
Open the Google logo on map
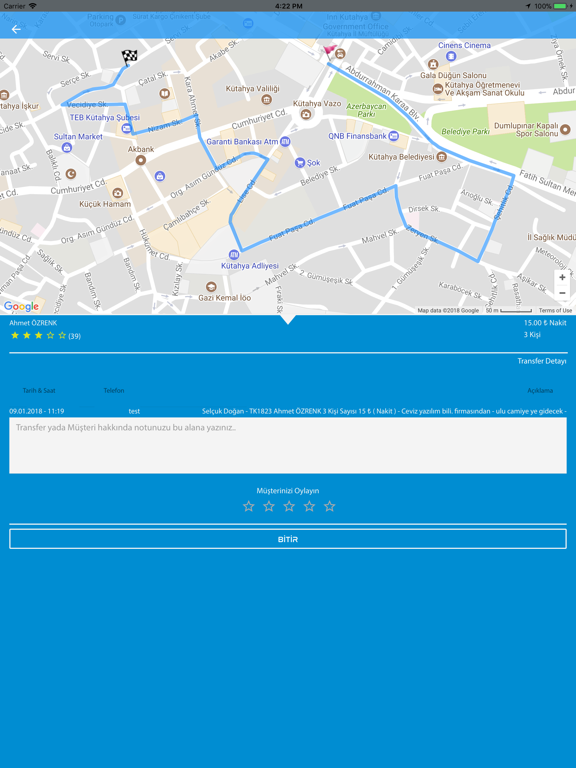[x=22, y=306]
